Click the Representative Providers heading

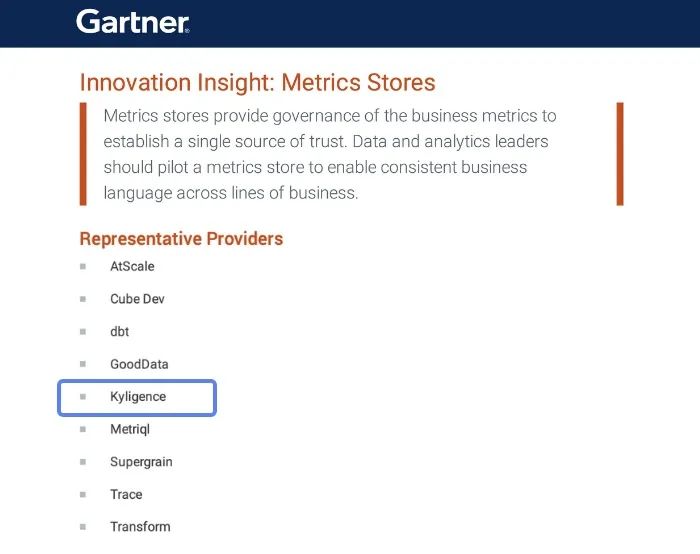(181, 239)
